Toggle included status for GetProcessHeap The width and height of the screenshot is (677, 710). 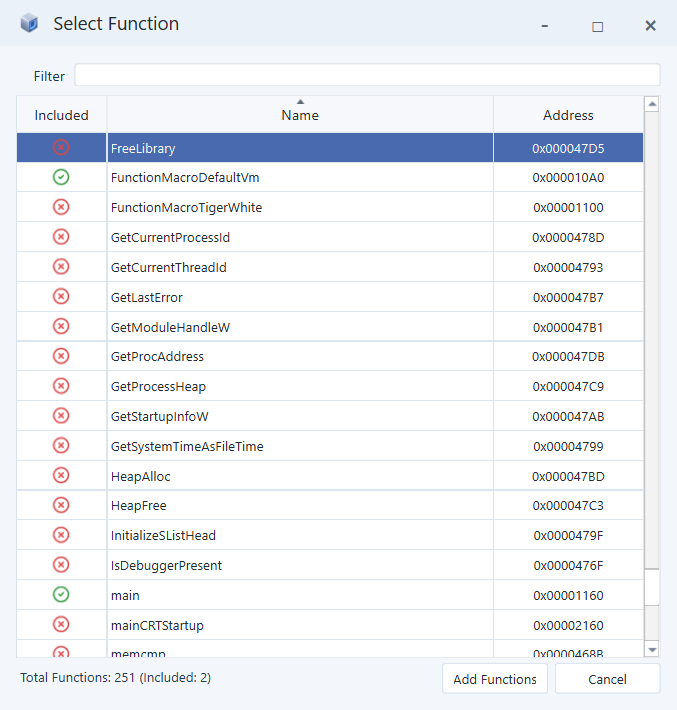61,386
